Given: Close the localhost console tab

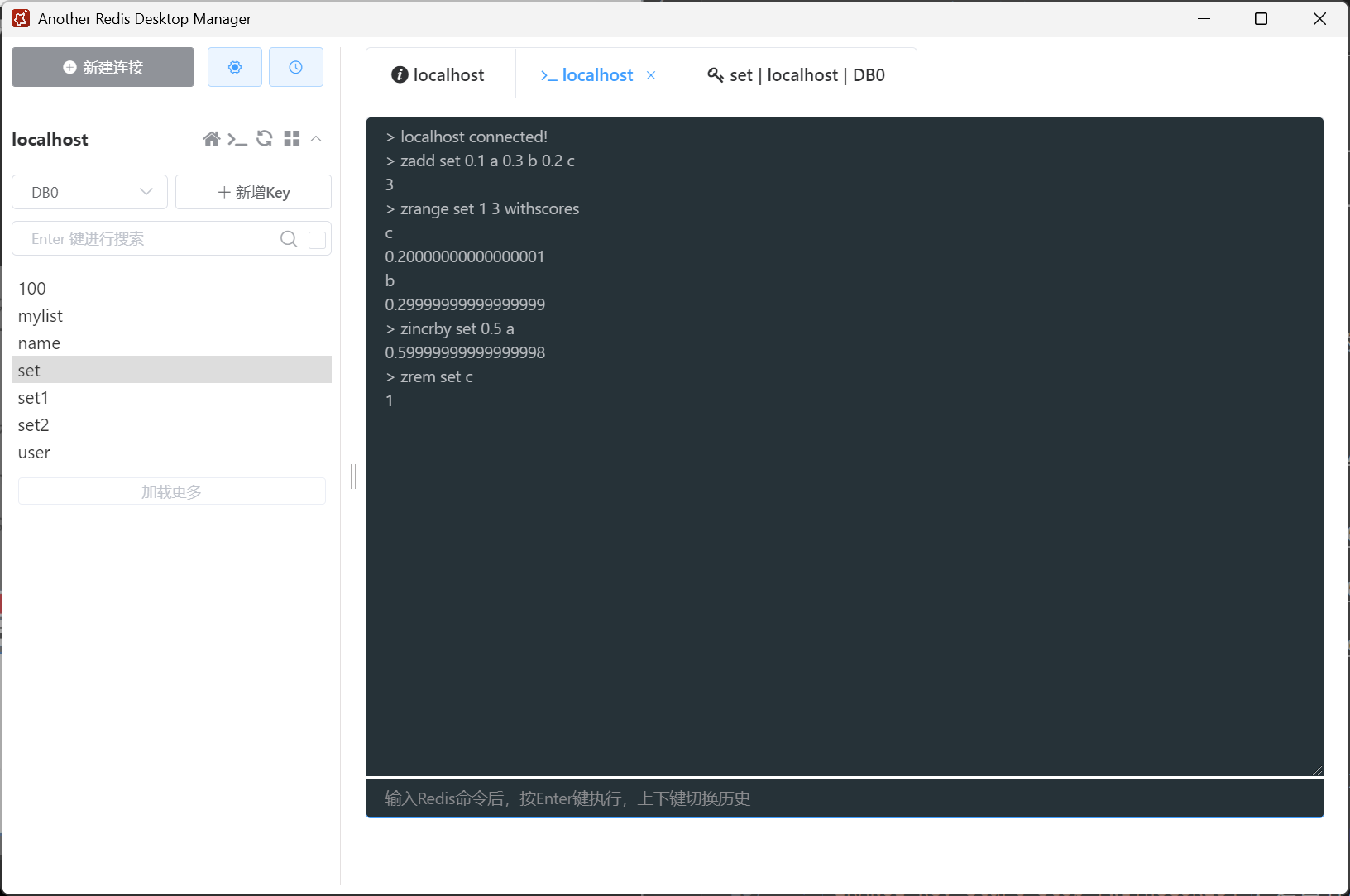Looking at the screenshot, I should tap(651, 75).
